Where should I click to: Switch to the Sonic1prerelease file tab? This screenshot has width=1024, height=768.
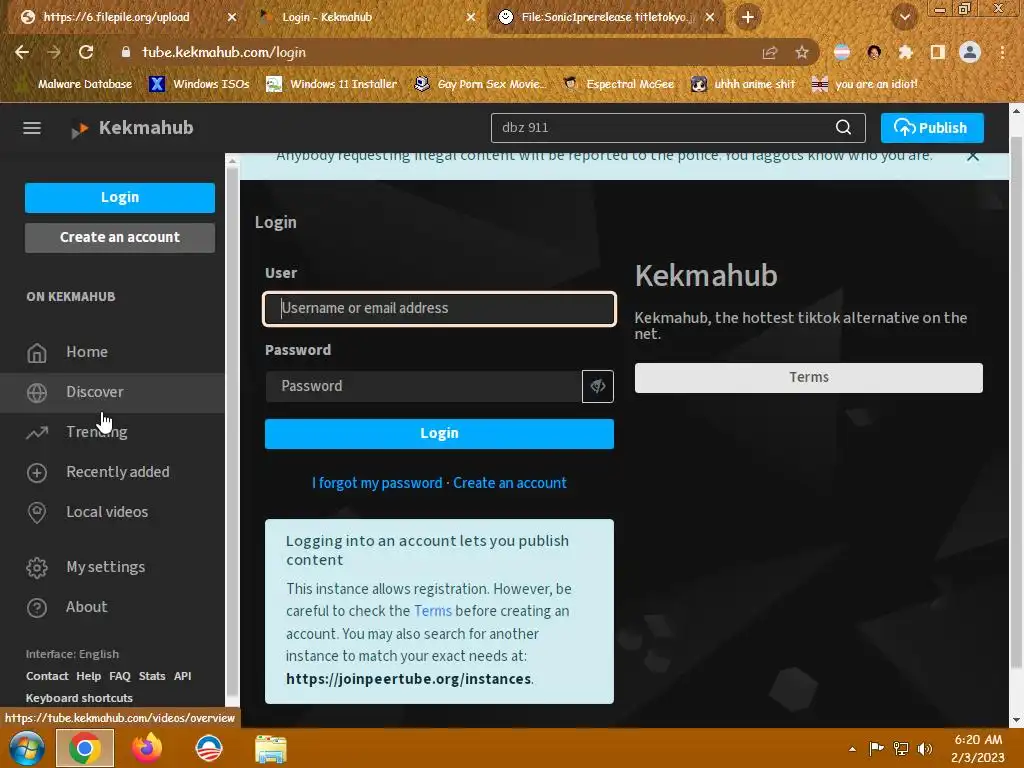point(604,18)
